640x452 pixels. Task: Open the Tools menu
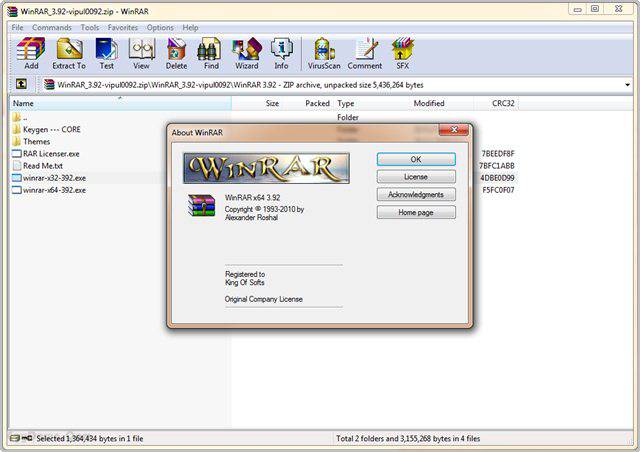(90, 28)
